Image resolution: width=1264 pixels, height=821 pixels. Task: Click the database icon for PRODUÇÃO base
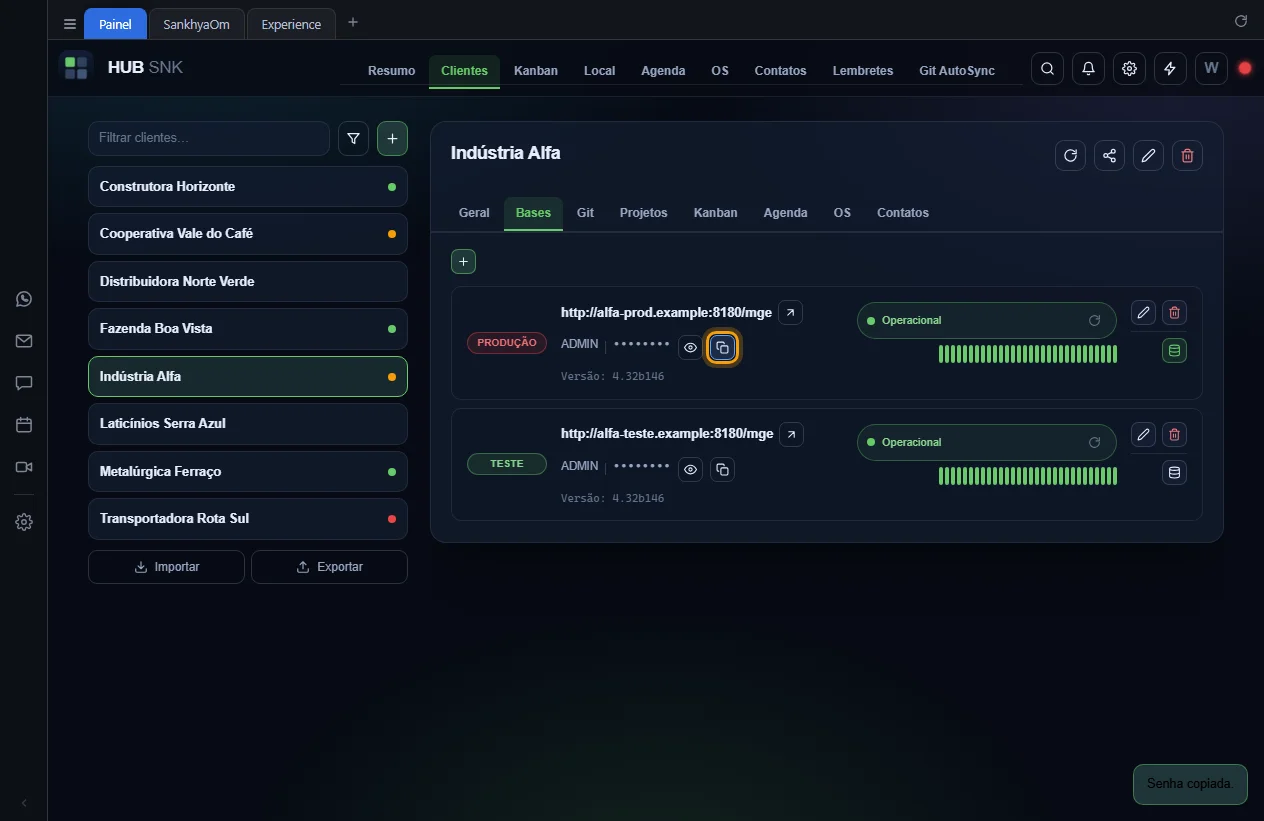click(x=1174, y=351)
